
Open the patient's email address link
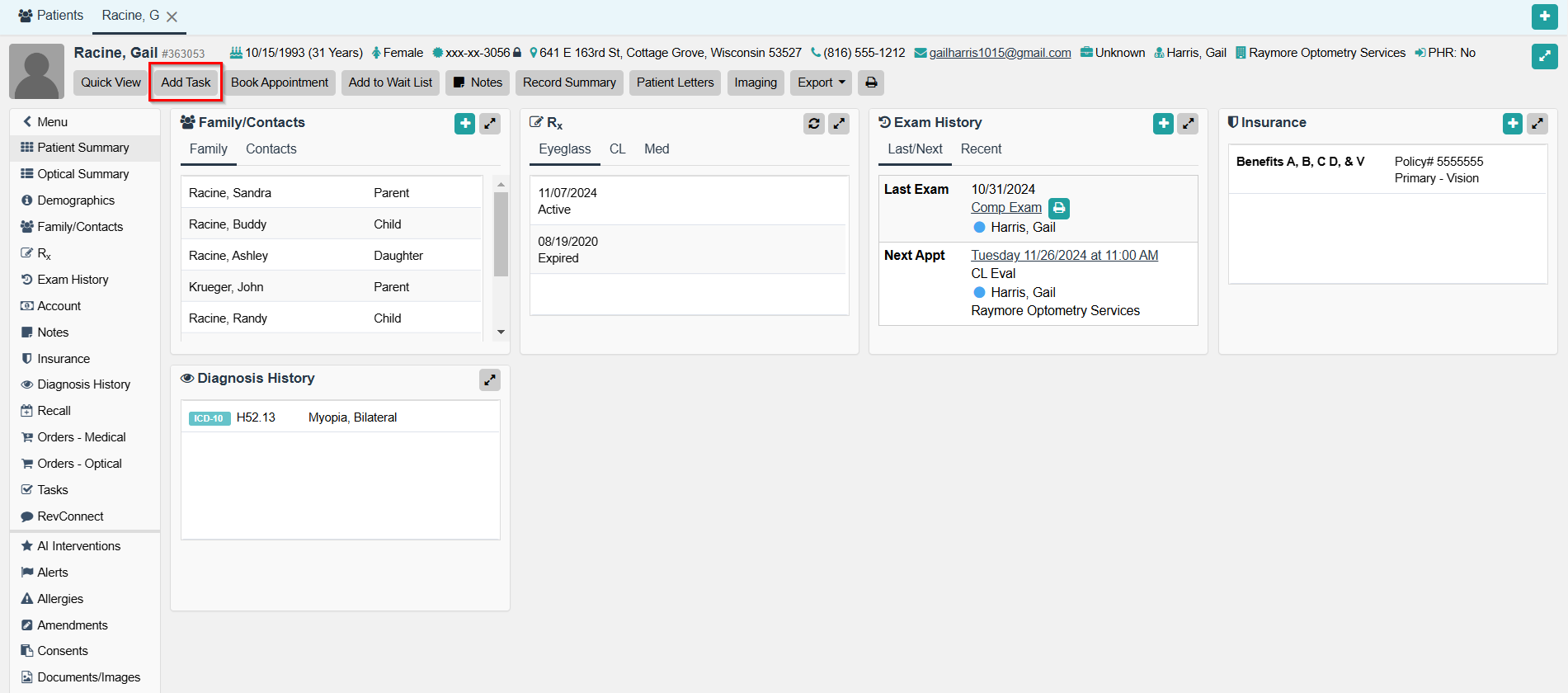point(1000,53)
